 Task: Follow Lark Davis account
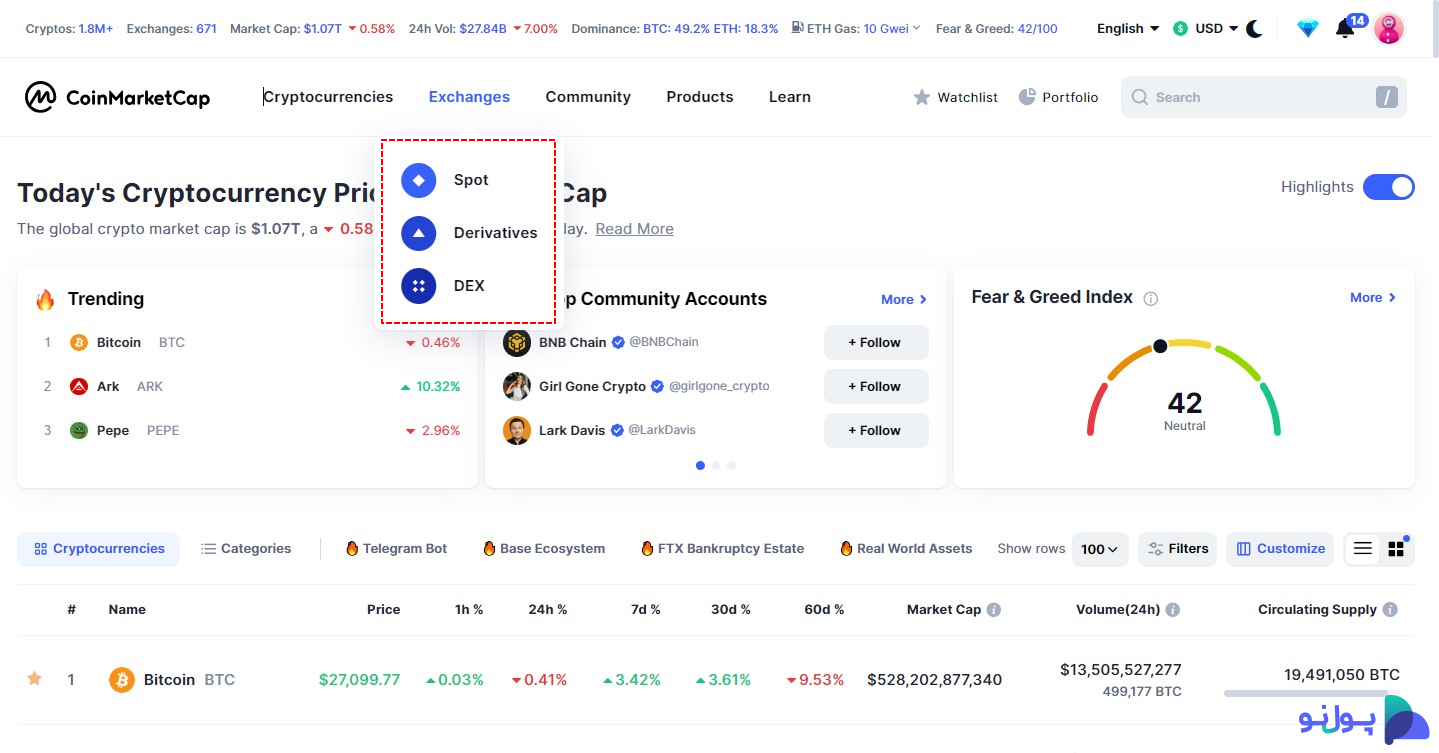[x=876, y=431]
